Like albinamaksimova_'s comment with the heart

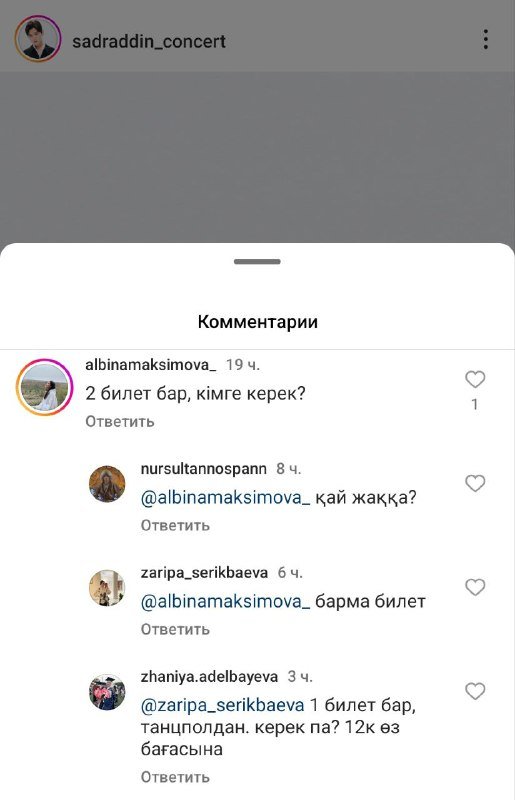475,379
